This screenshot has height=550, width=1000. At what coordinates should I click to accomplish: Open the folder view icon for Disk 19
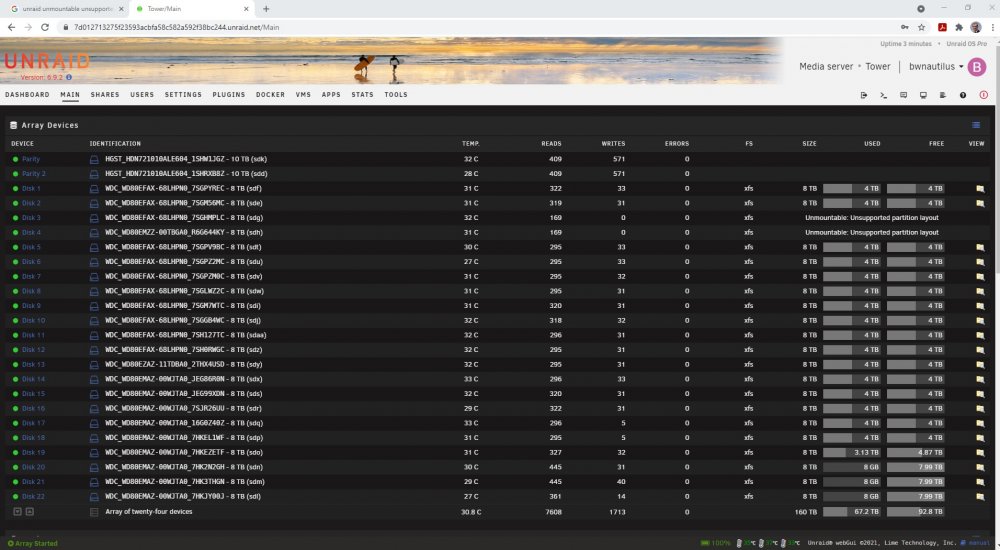tap(980, 453)
